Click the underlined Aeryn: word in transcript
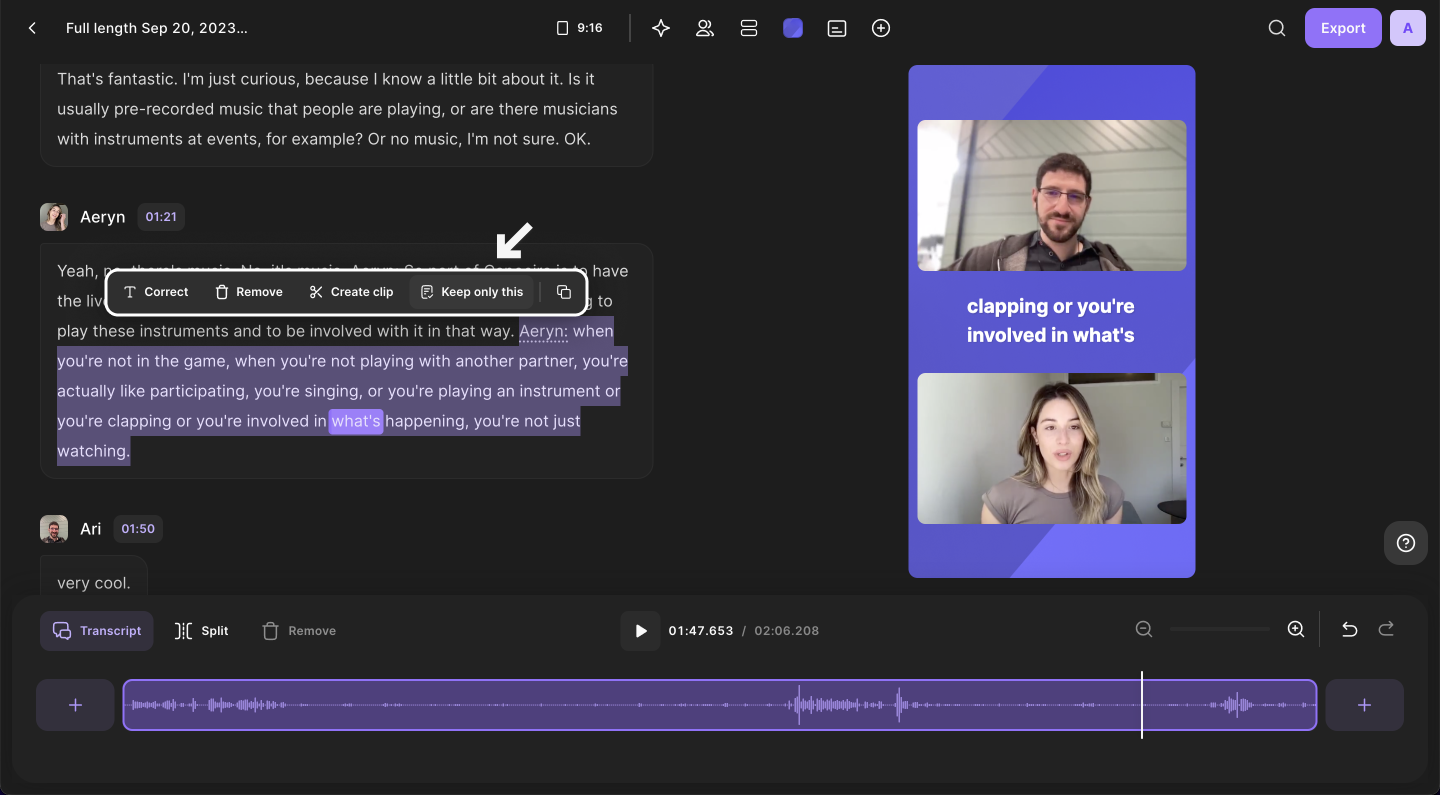Screen dimensions: 1440x795 pyautogui.click(x=544, y=331)
